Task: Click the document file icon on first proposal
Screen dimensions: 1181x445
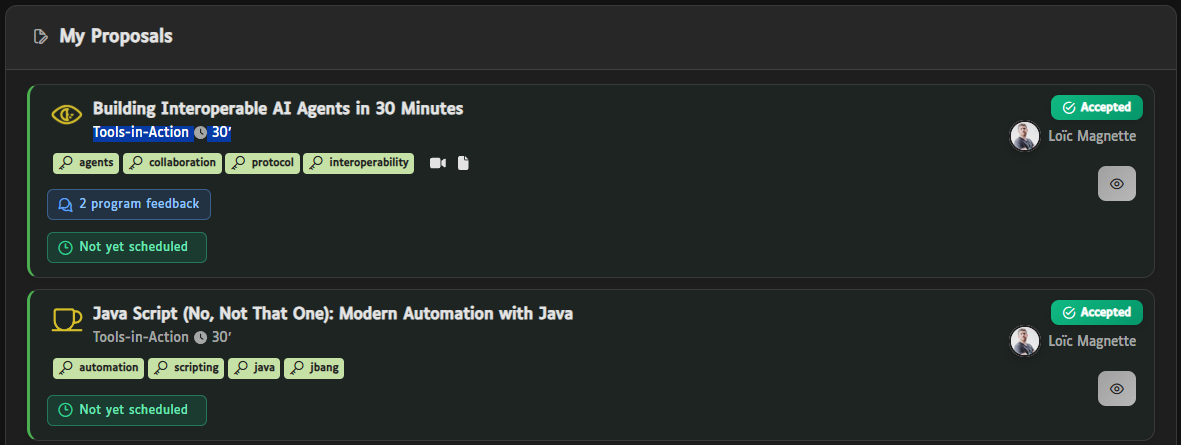Action: coord(463,163)
